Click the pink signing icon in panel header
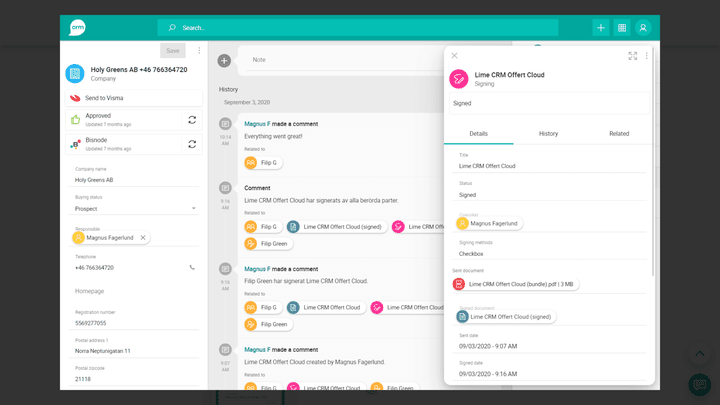720x405 pixels. [459, 79]
